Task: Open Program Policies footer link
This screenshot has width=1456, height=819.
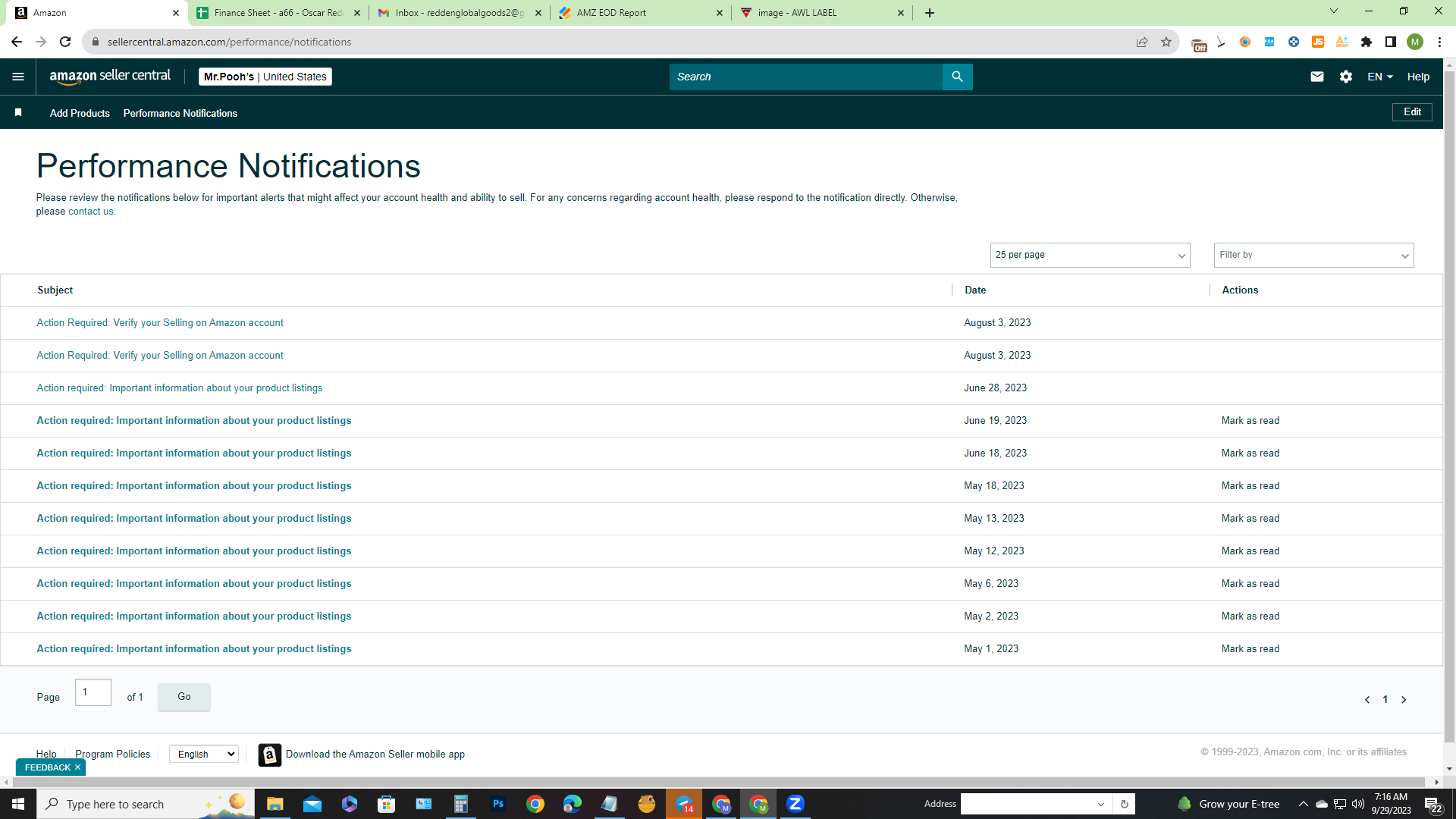Action: pyautogui.click(x=113, y=754)
